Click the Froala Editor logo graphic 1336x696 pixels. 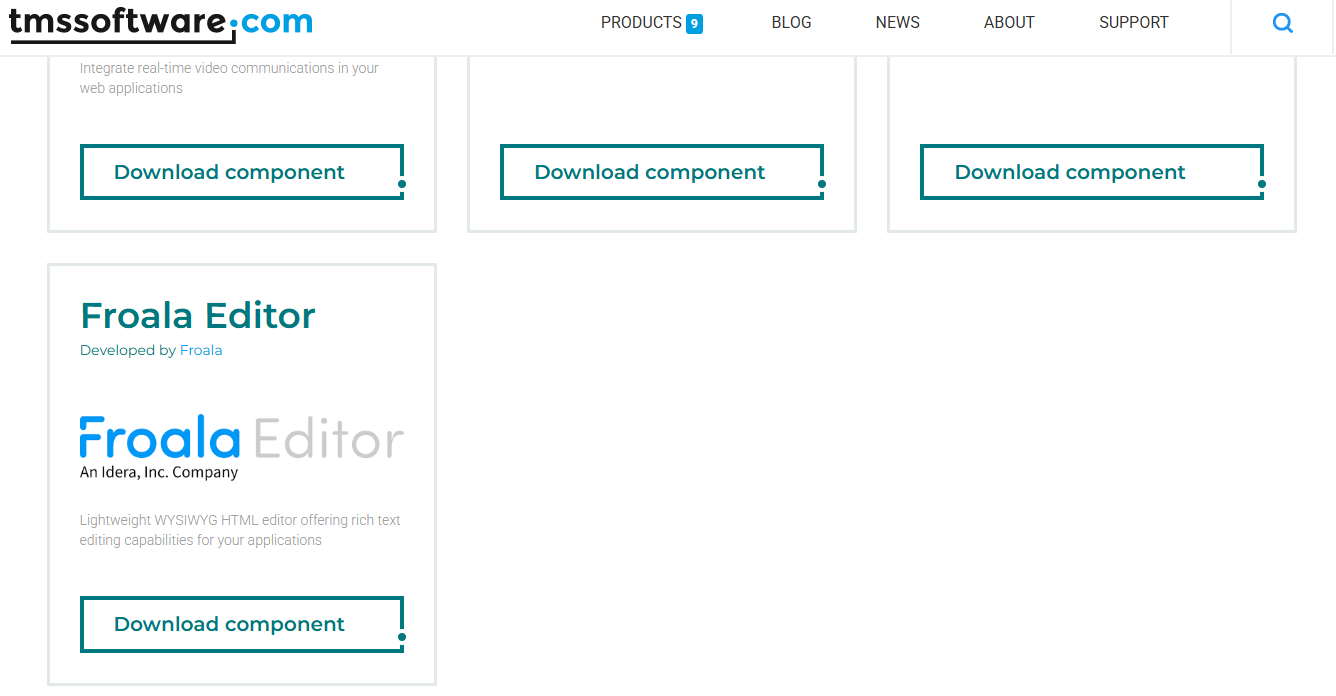point(240,440)
